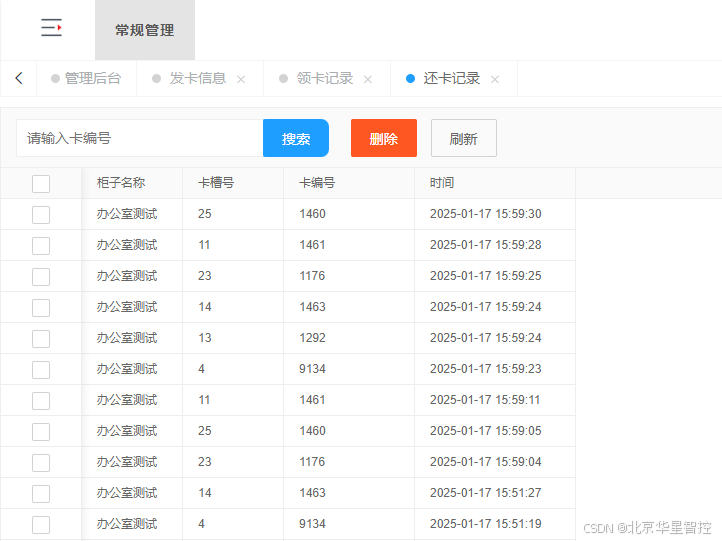Click card number 1292
Image resolution: width=722 pixels, height=541 pixels.
(x=312, y=337)
